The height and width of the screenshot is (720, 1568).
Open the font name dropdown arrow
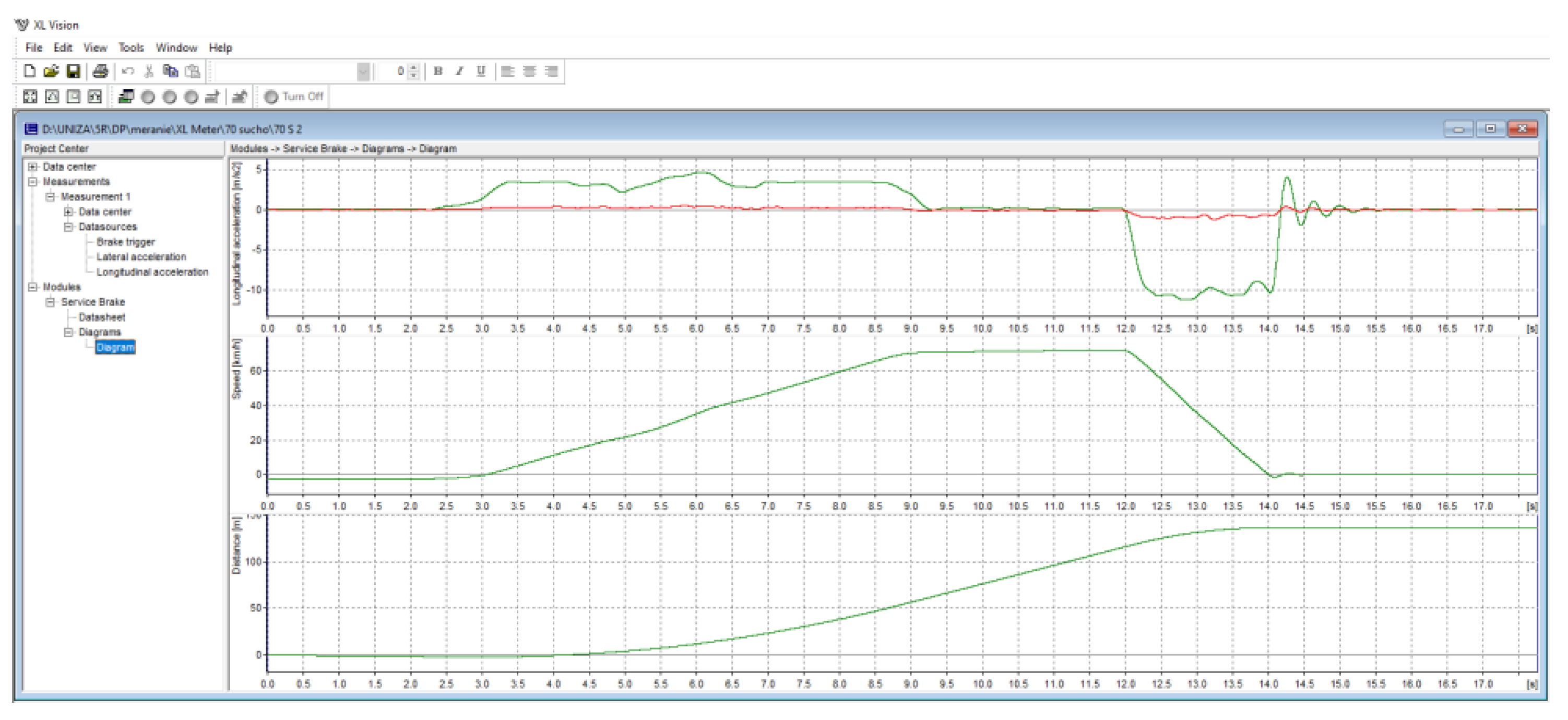tap(363, 71)
